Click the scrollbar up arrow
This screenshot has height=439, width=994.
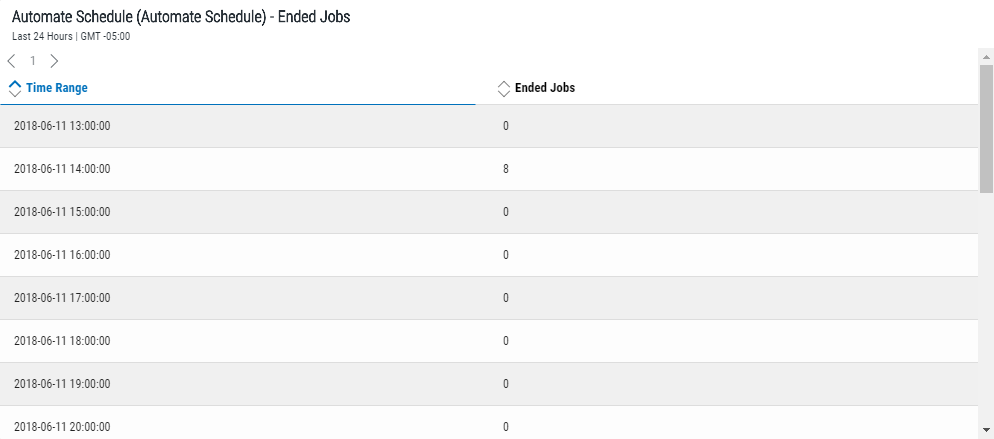click(986, 56)
